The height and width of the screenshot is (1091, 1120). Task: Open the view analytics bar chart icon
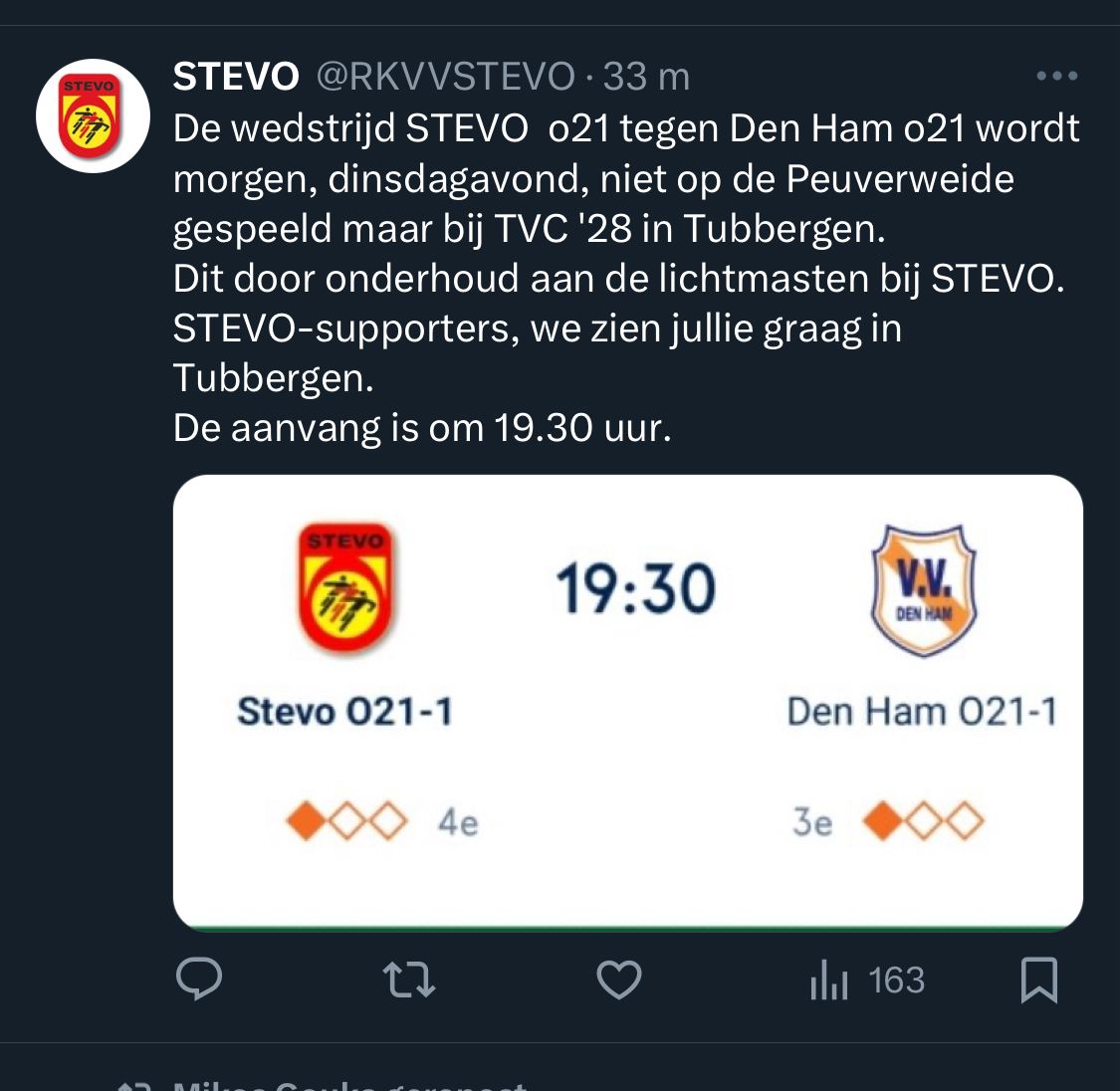828,980
